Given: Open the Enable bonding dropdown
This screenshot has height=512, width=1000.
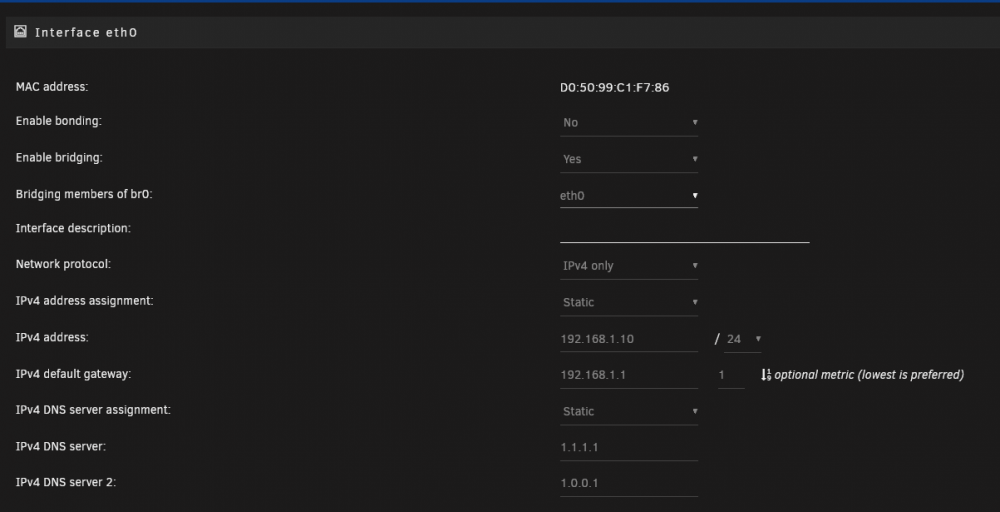Looking at the screenshot, I should pyautogui.click(x=629, y=122).
